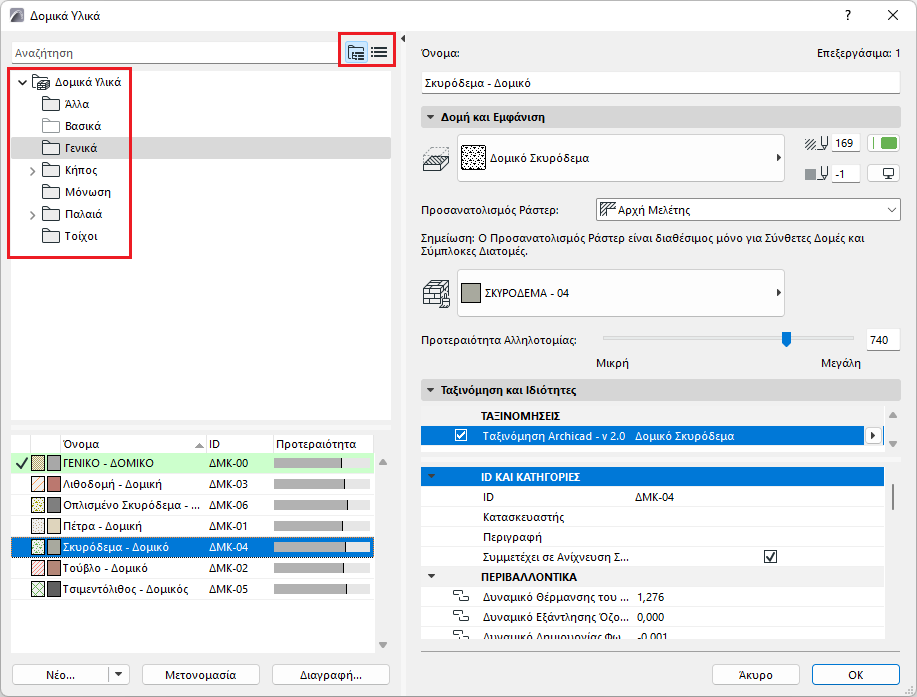
Task: Toggle Ταξινόμηση Archicad v 2.0 checkbox
Action: point(461,436)
